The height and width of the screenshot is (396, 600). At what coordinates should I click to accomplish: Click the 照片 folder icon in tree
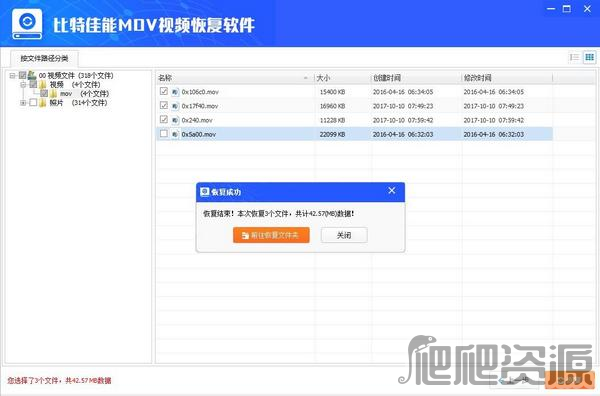[43, 103]
